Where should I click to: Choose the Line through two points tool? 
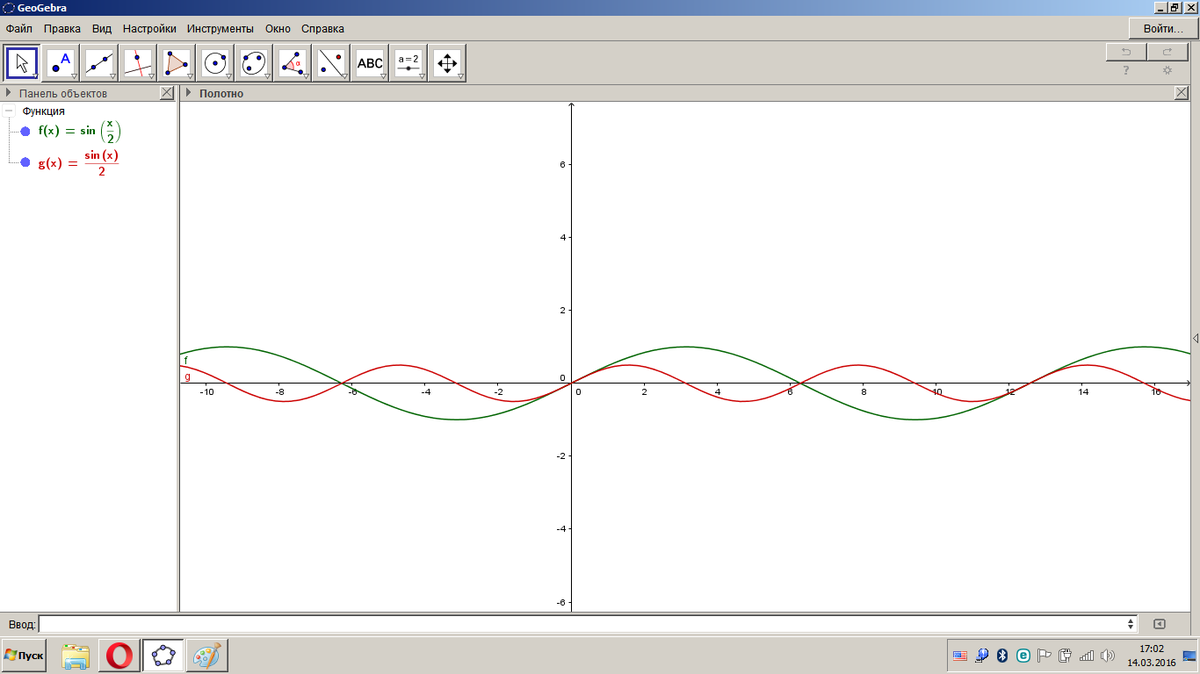99,63
